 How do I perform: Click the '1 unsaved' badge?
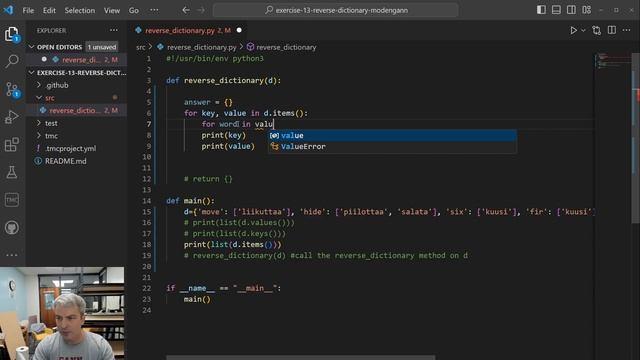tap(102, 47)
